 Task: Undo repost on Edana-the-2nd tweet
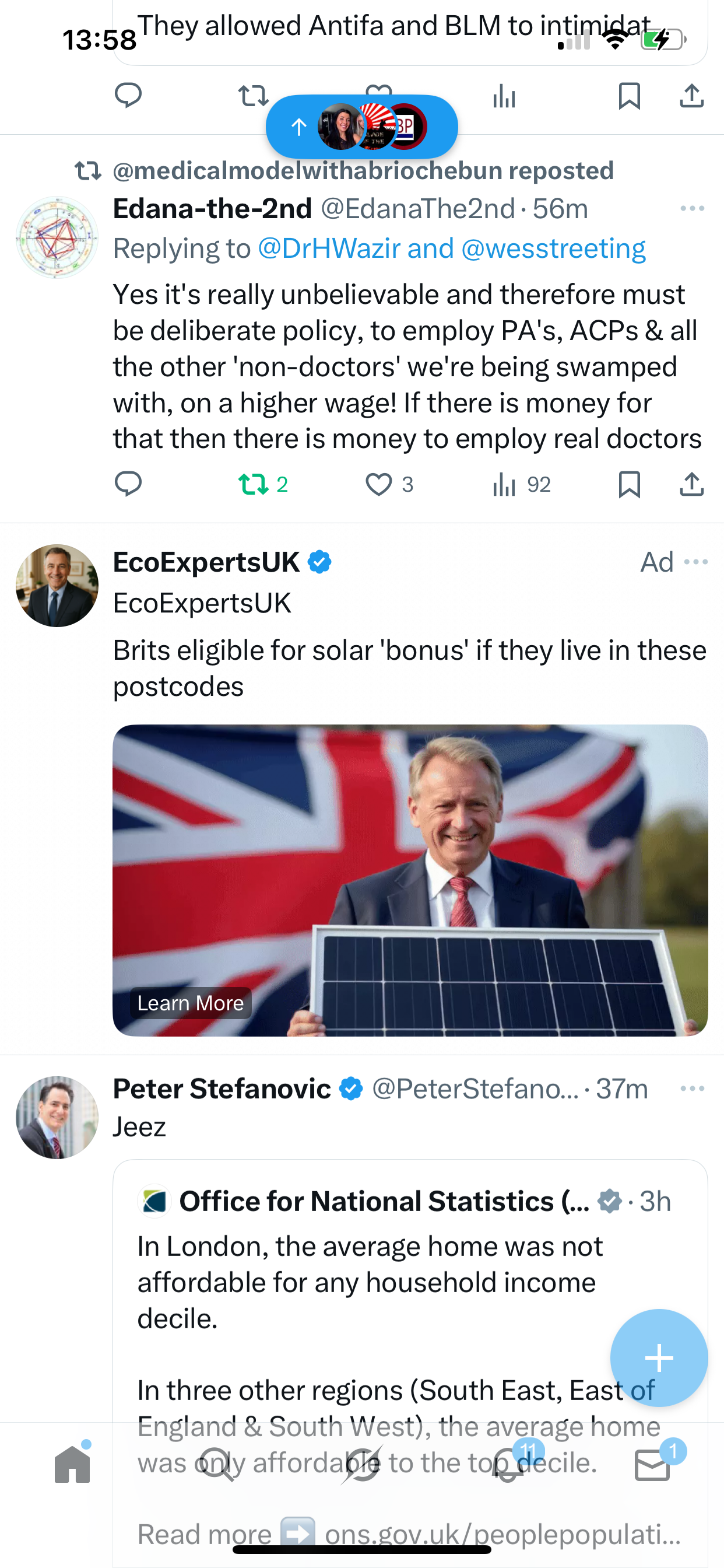(x=253, y=485)
